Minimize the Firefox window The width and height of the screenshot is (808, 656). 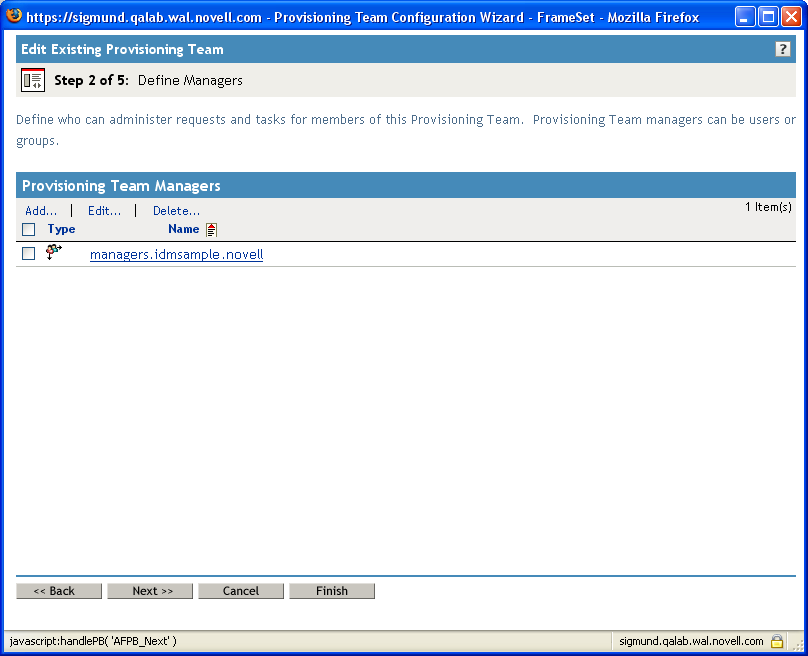[x=744, y=17]
